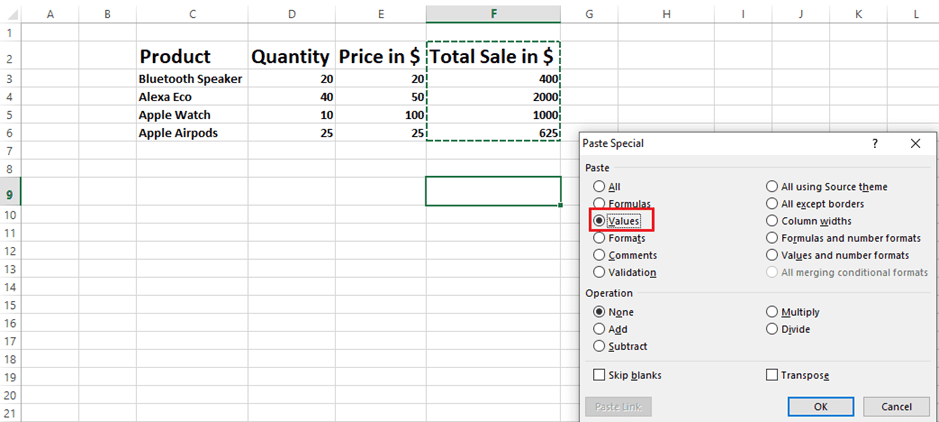The width and height of the screenshot is (939, 422).
Task: Click the Bluetooth Speaker cell
Action: coord(192,79)
